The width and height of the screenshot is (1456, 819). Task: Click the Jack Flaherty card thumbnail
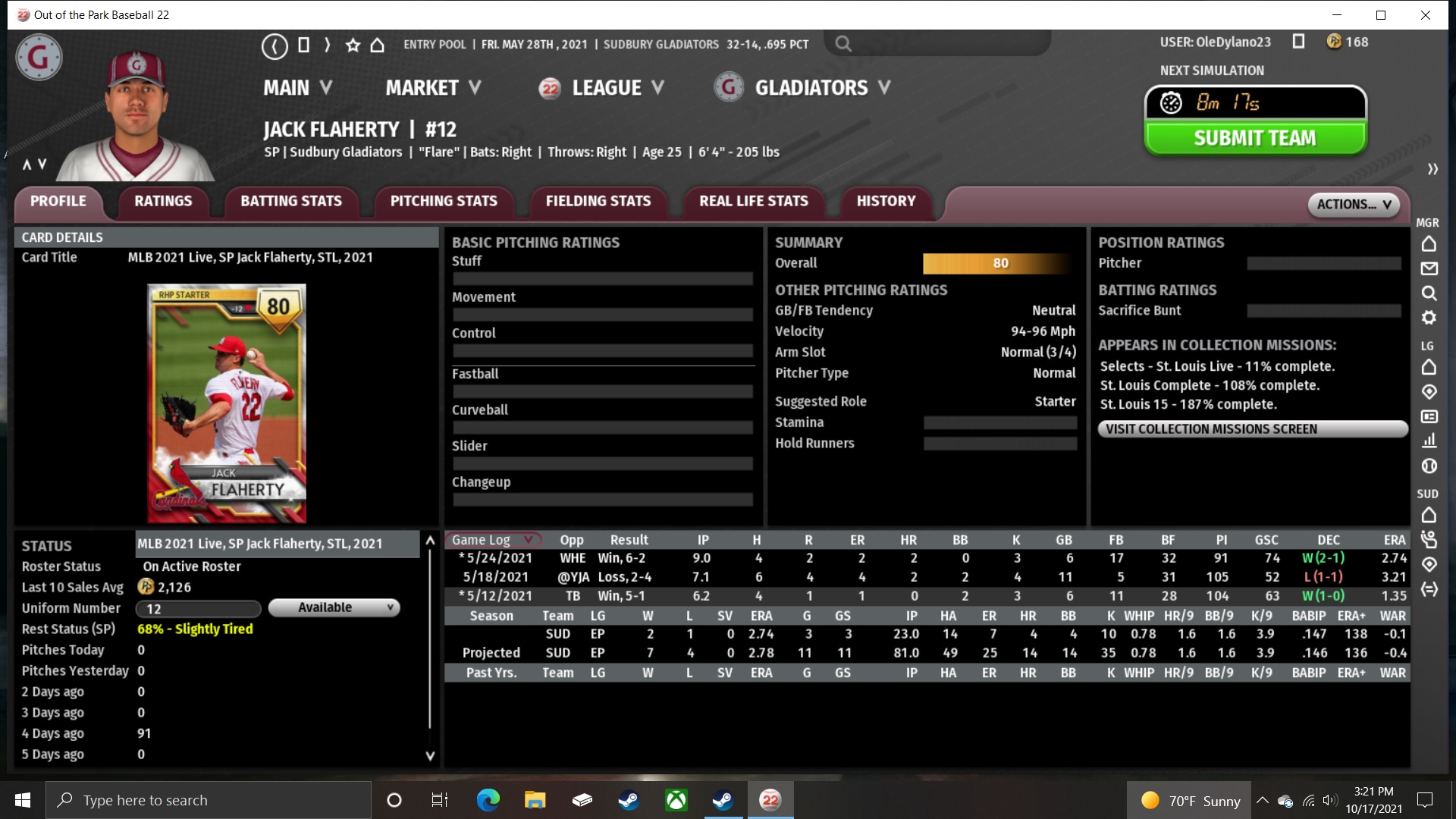[x=227, y=403]
